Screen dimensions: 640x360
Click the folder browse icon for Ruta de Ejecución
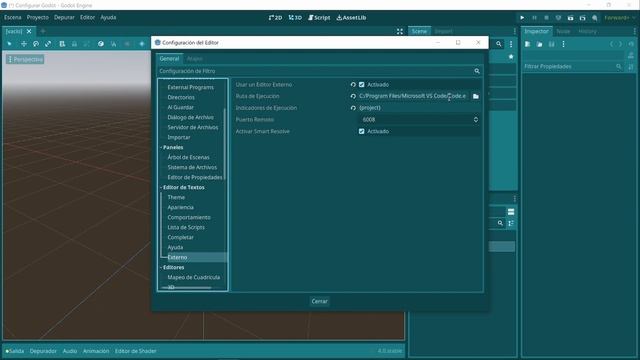tap(476, 96)
